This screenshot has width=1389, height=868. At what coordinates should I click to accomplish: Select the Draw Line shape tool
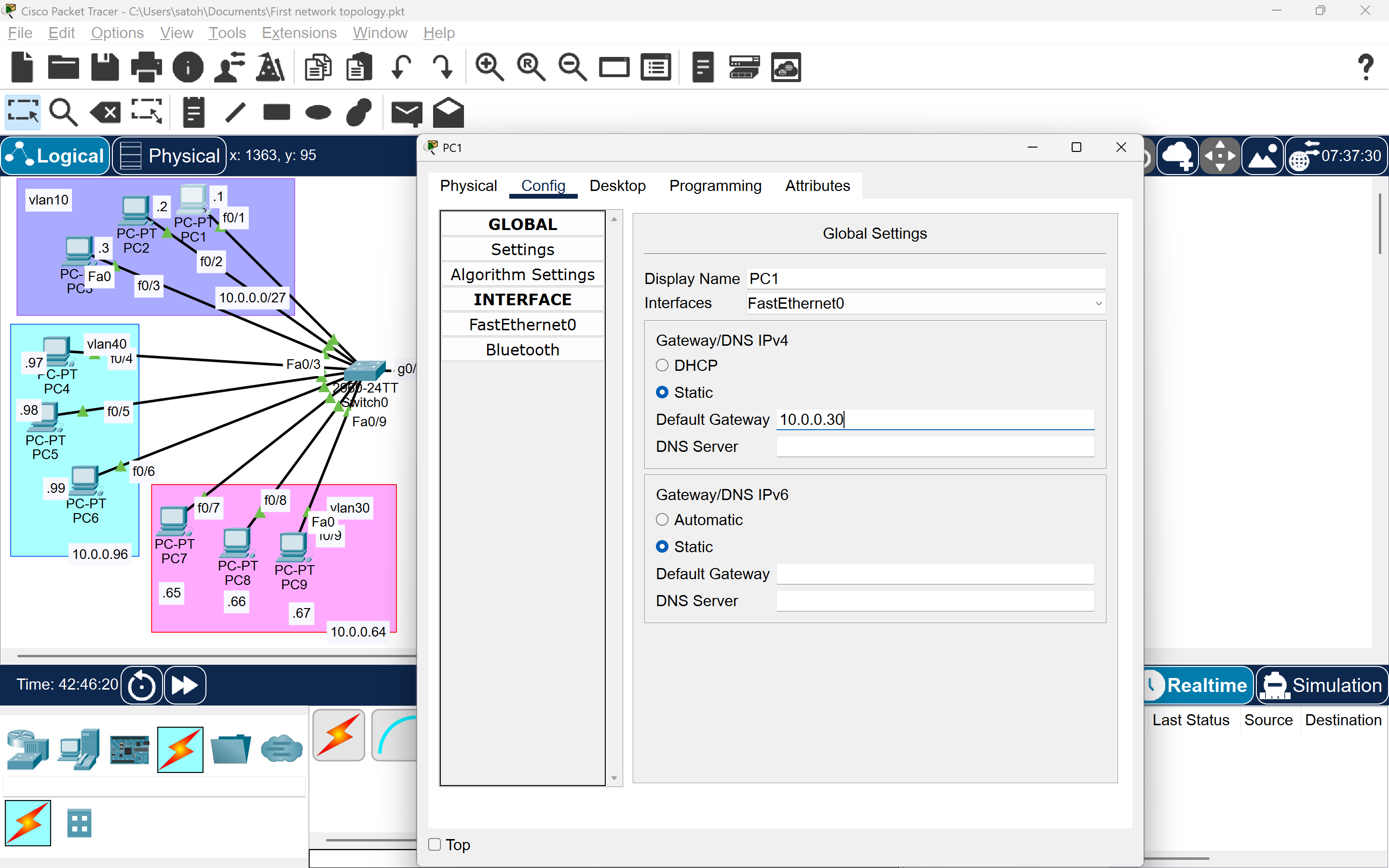(234, 112)
